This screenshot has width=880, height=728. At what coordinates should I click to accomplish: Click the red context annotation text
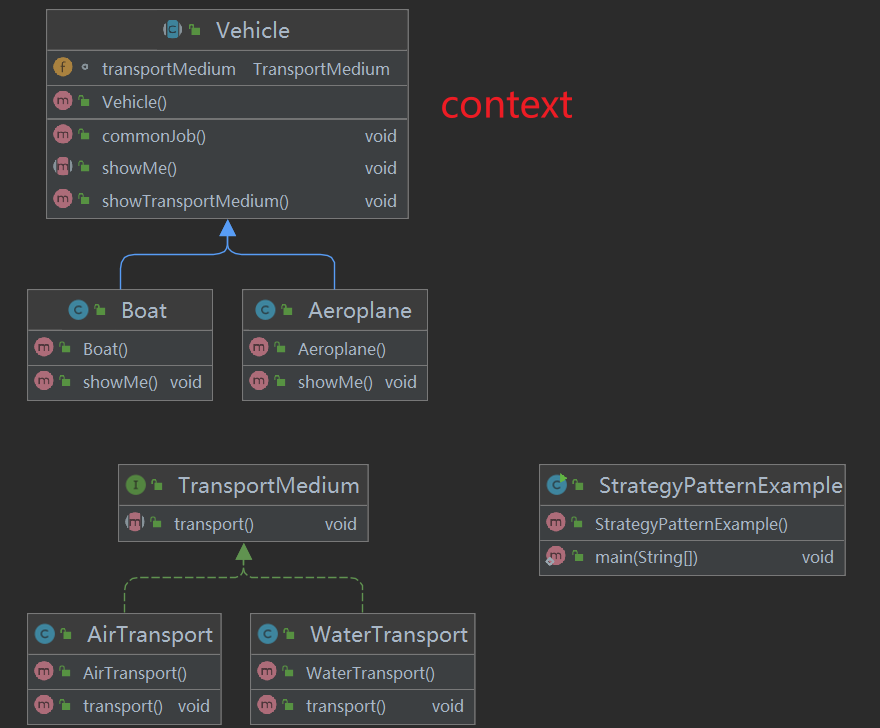(x=506, y=105)
